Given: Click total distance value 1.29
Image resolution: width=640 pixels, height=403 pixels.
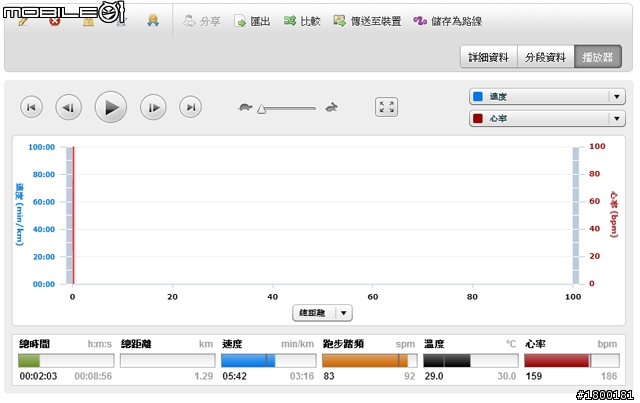Looking at the screenshot, I should coord(204,376).
